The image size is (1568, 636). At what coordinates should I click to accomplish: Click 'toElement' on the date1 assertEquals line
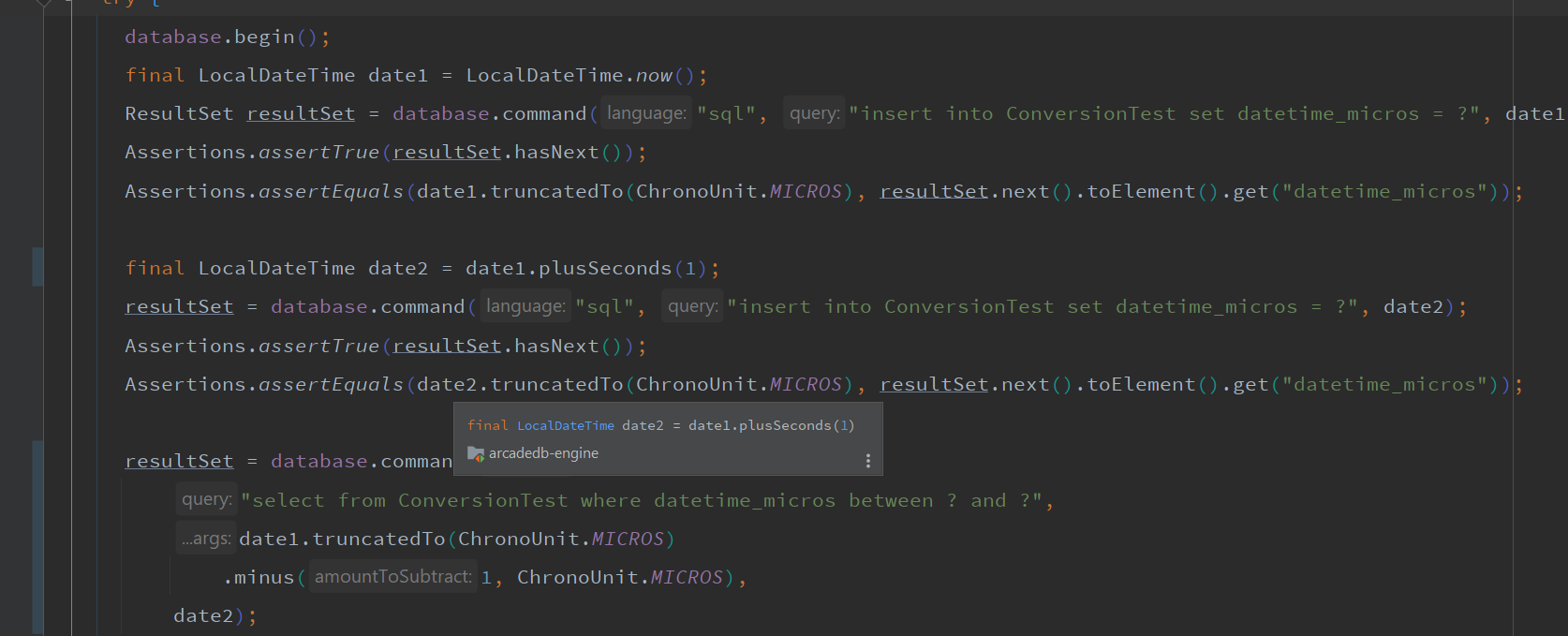[x=1141, y=192]
